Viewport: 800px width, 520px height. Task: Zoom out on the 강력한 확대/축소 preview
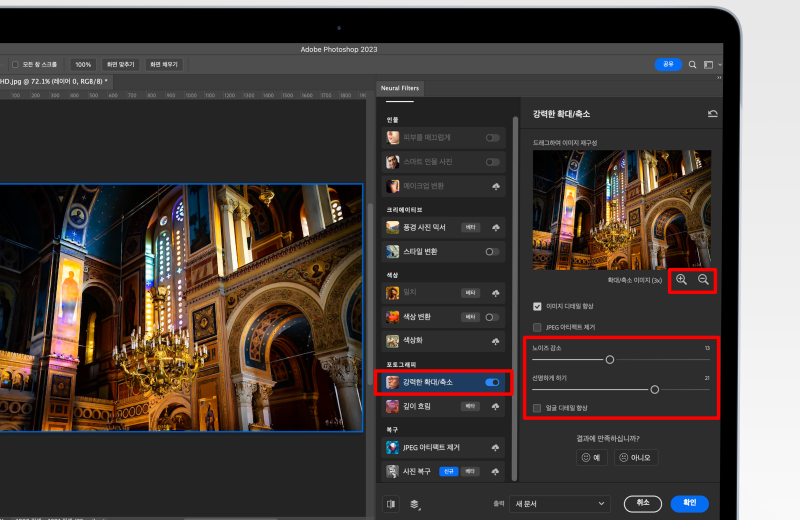703,280
